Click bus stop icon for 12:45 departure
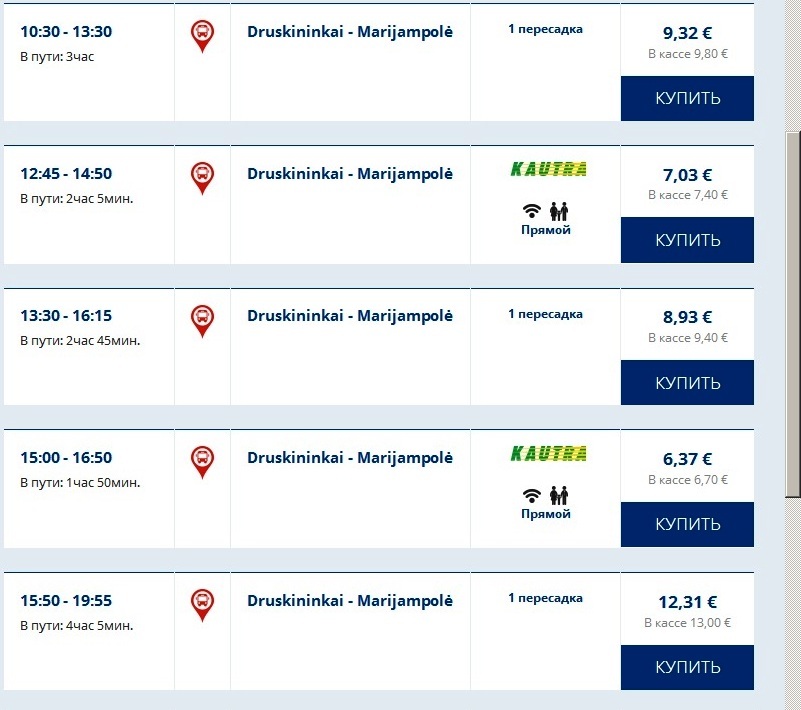Screen dimensions: 801x710 click(202, 178)
